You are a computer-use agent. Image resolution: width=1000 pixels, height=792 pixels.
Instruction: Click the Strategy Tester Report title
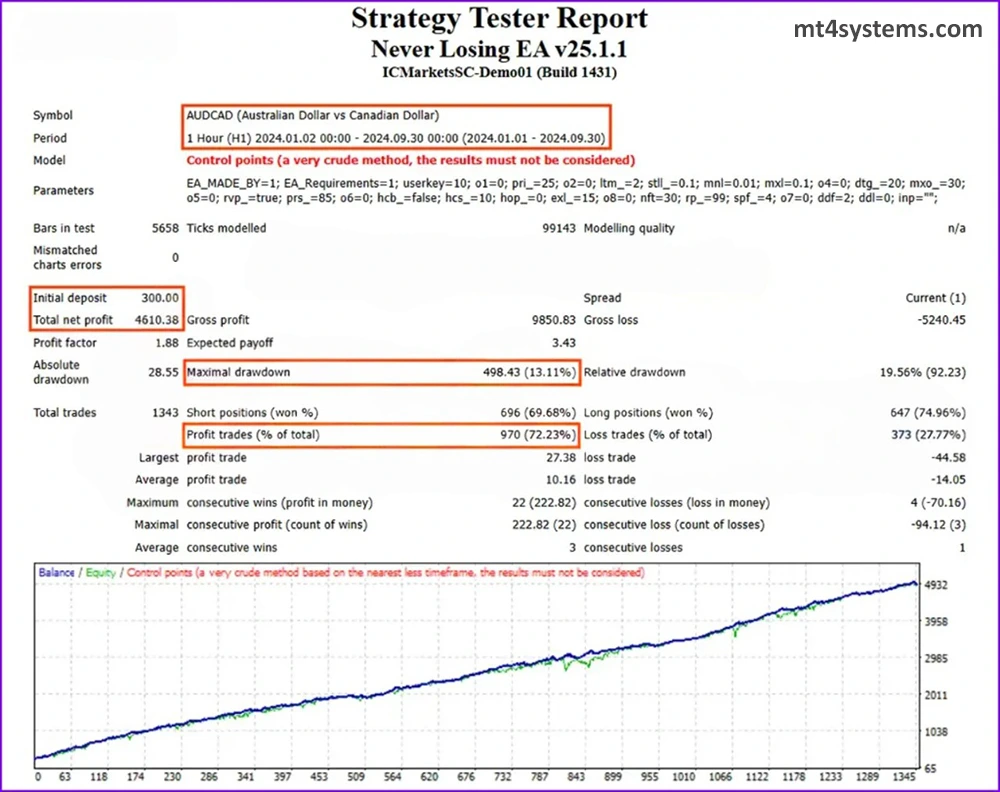(x=499, y=19)
